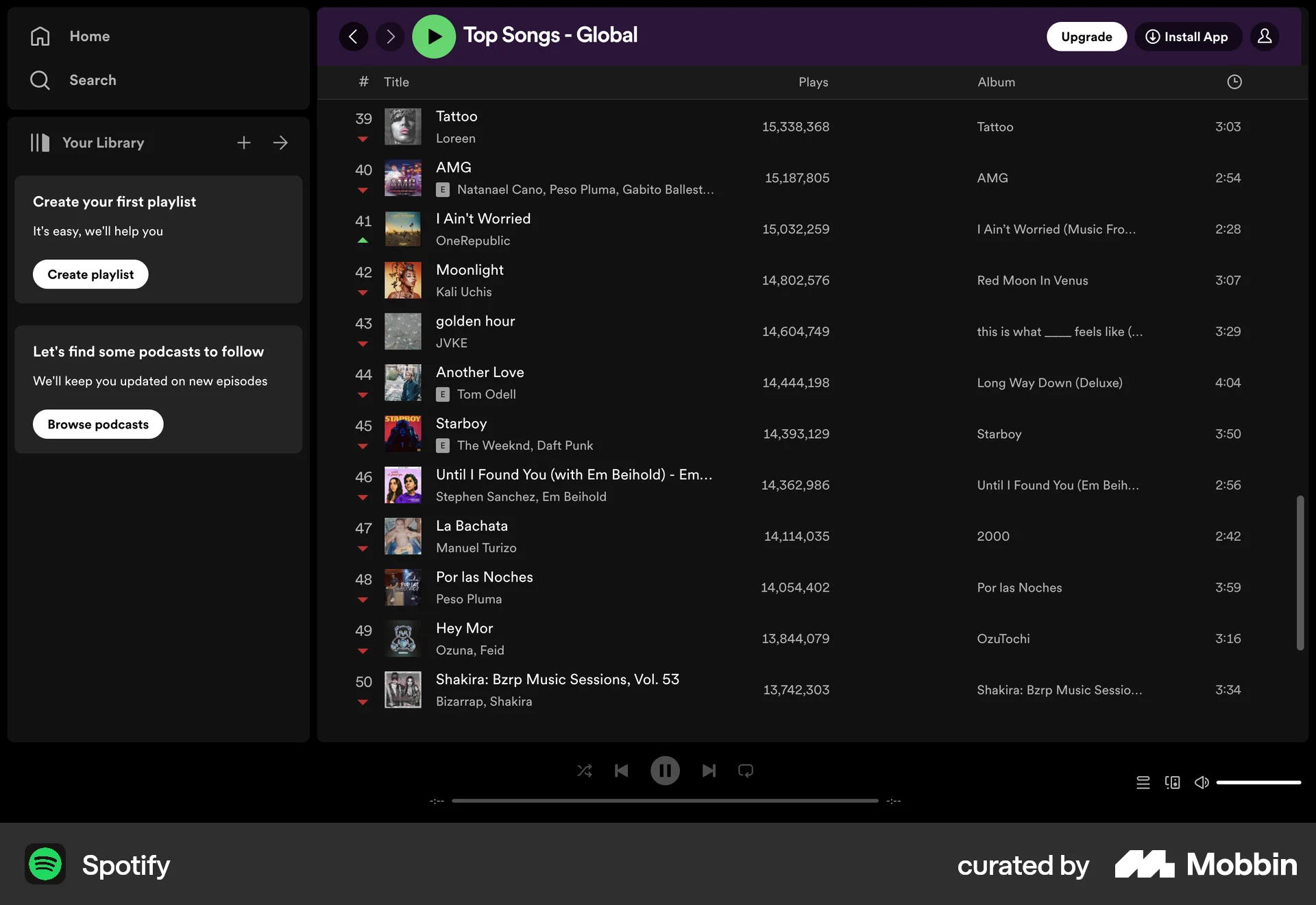Open the queue panel
1316x905 pixels.
pyautogui.click(x=1142, y=782)
